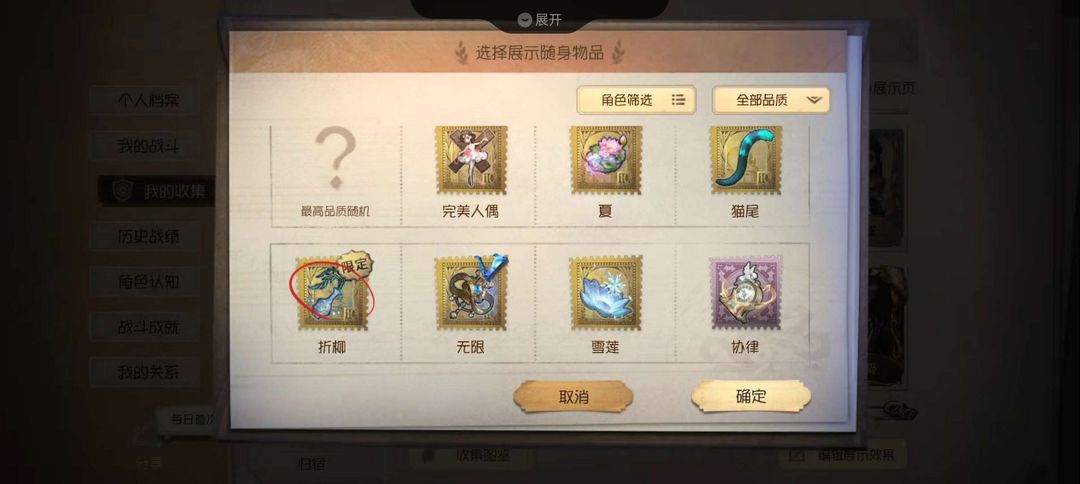Click the 编辑展示效果 edit button
This screenshot has width=1080, height=484.
tap(842, 454)
